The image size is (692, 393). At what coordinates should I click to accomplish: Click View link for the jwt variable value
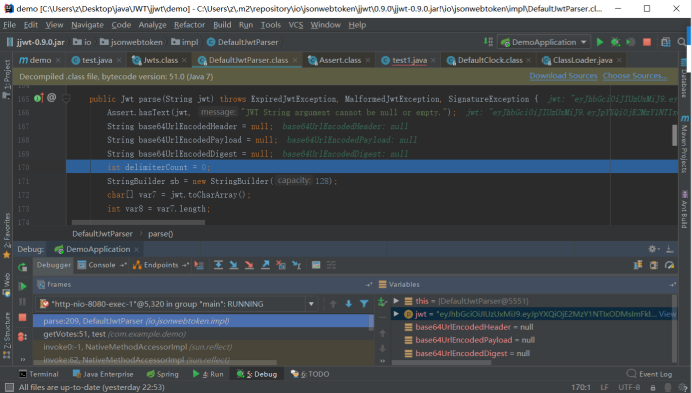coord(667,314)
